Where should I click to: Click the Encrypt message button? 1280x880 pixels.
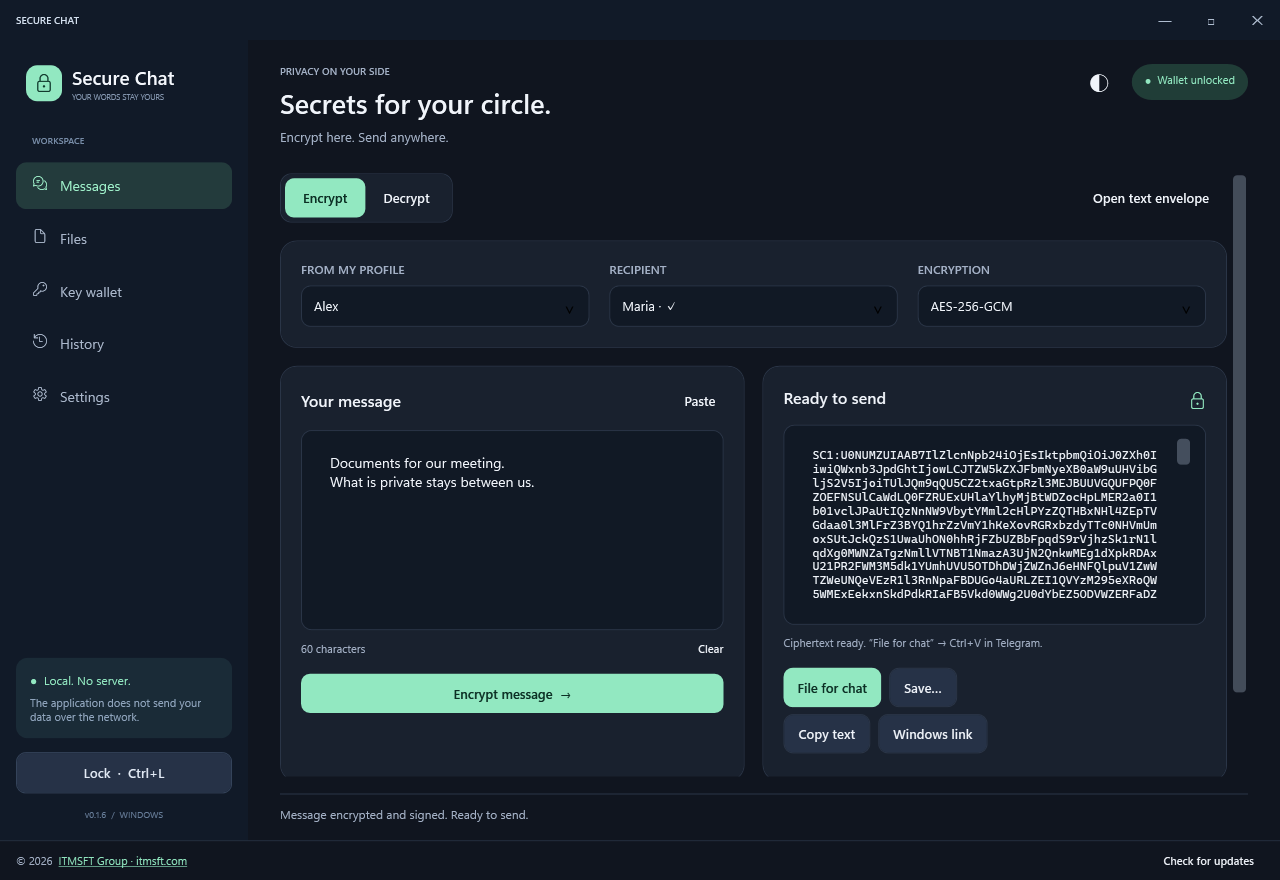point(512,694)
